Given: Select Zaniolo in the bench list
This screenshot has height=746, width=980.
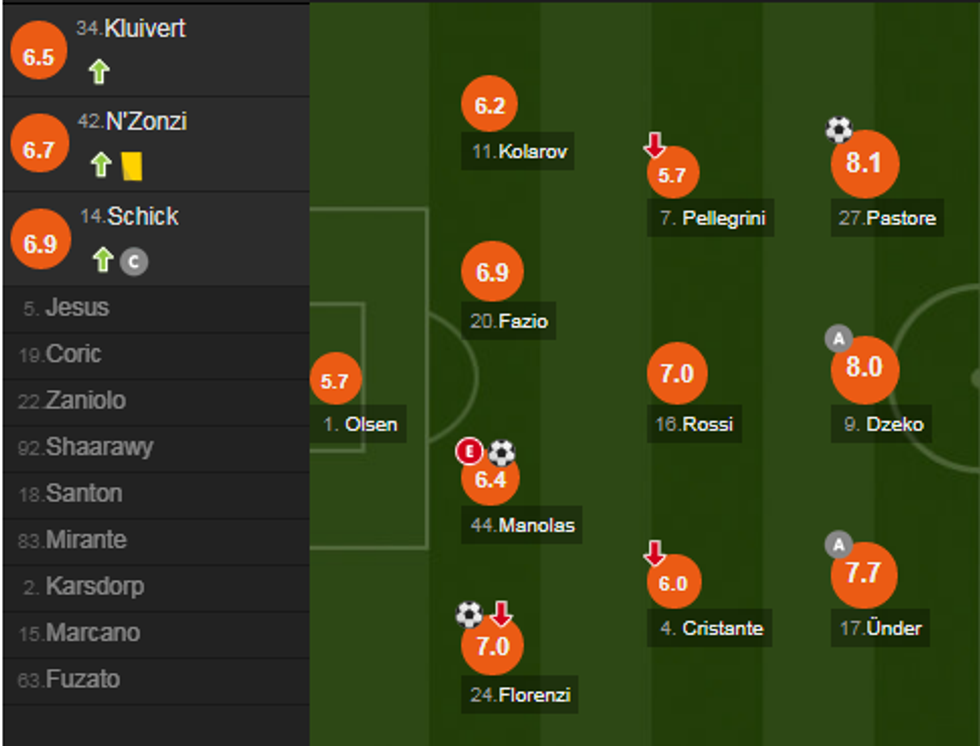Looking at the screenshot, I should (86, 400).
